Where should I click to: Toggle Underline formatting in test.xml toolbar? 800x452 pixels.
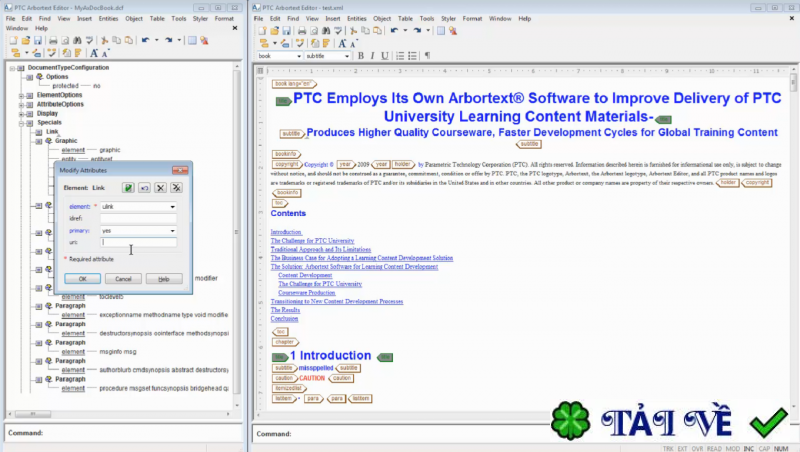pyautogui.click(x=385, y=56)
